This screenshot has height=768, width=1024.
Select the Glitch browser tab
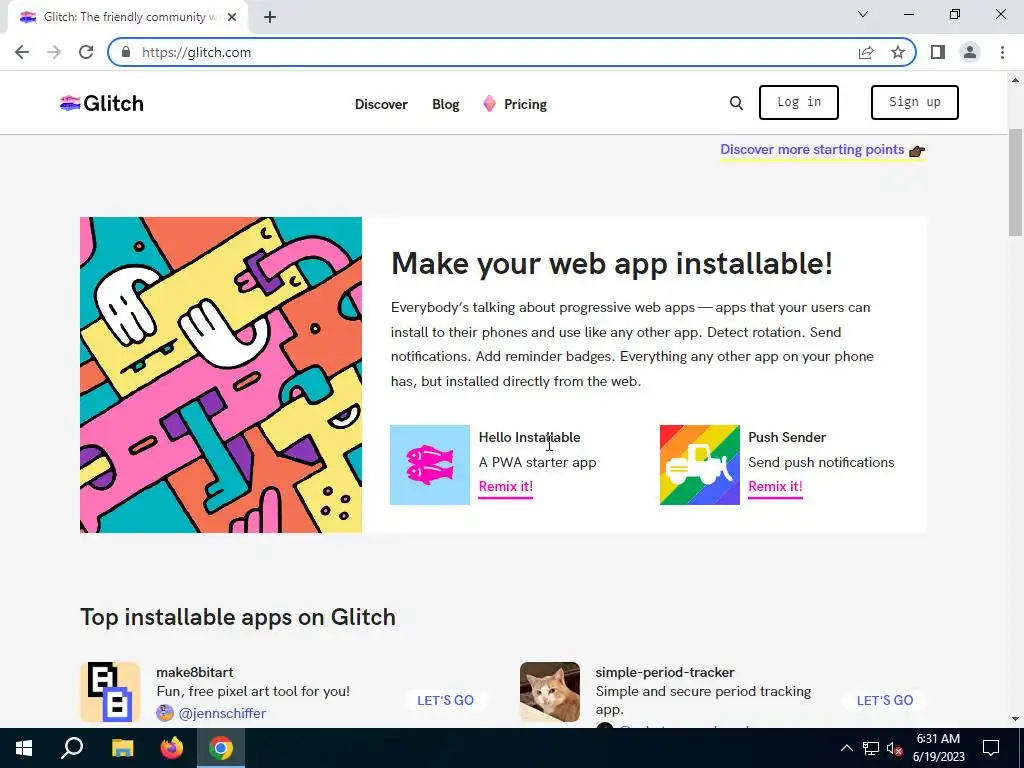click(127, 17)
